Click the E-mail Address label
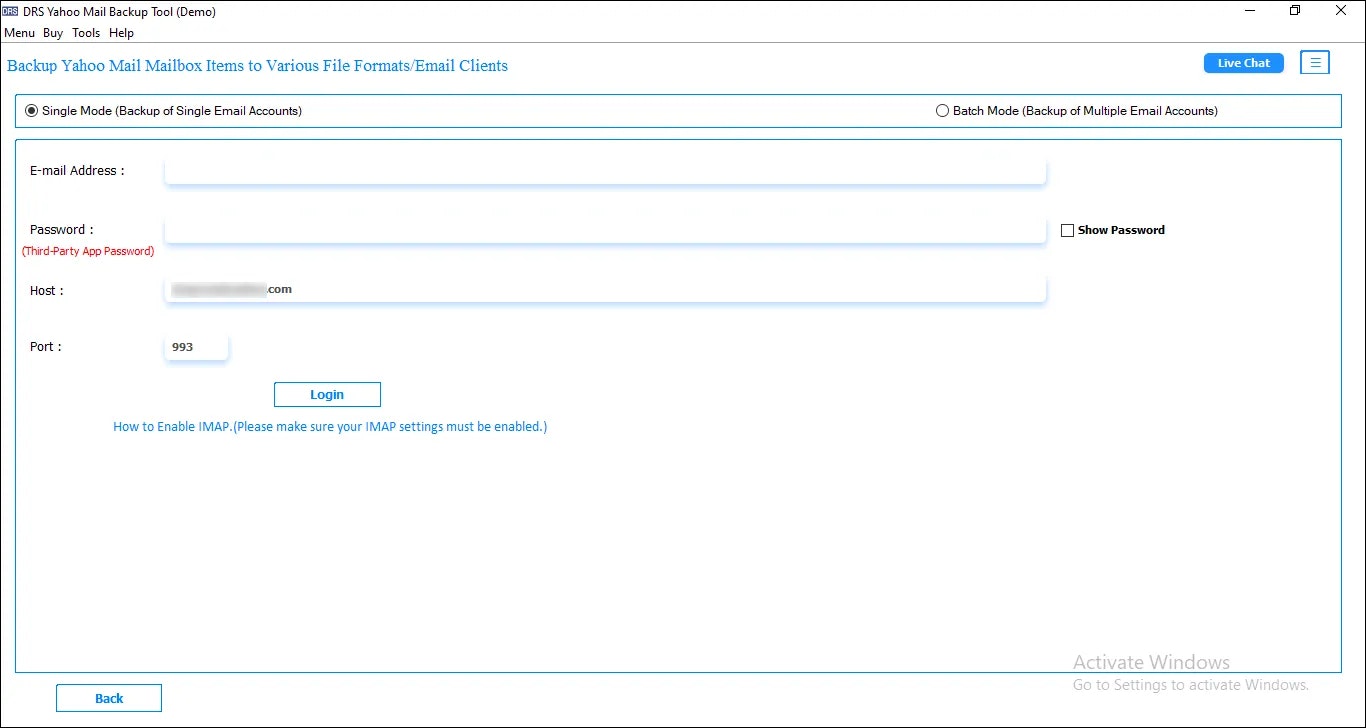The width and height of the screenshot is (1366, 728). [77, 171]
